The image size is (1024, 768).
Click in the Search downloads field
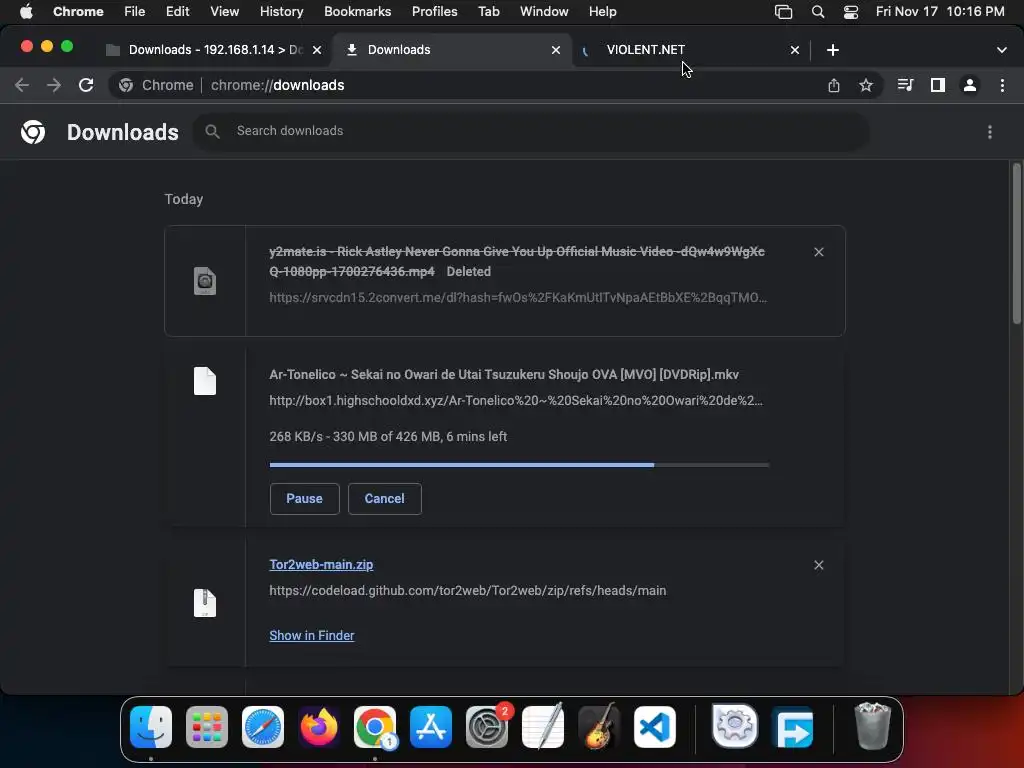(x=530, y=131)
